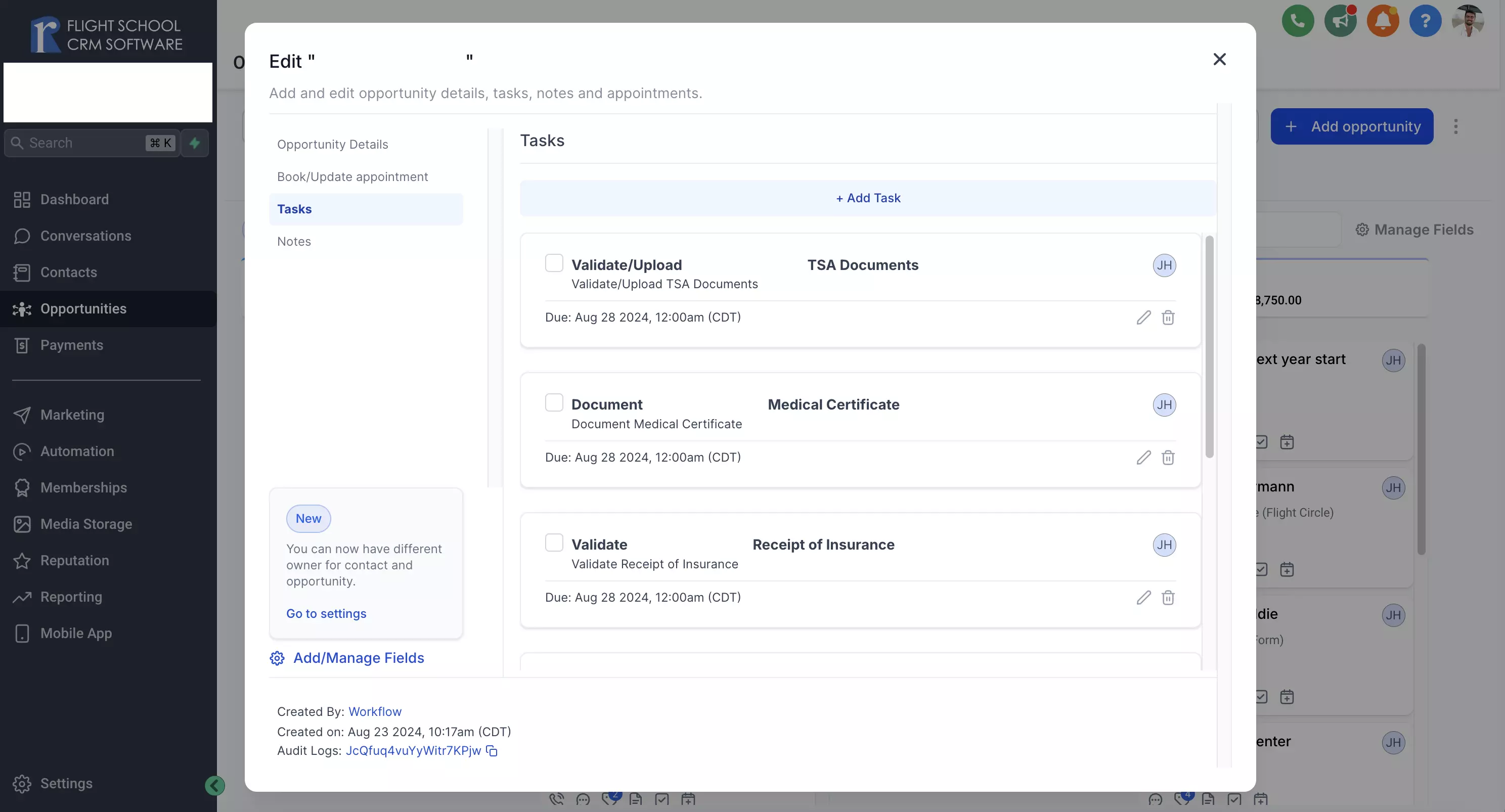Image resolution: width=1505 pixels, height=812 pixels.
Task: Click the notification bell icon in top navigation
Action: 1382,21
